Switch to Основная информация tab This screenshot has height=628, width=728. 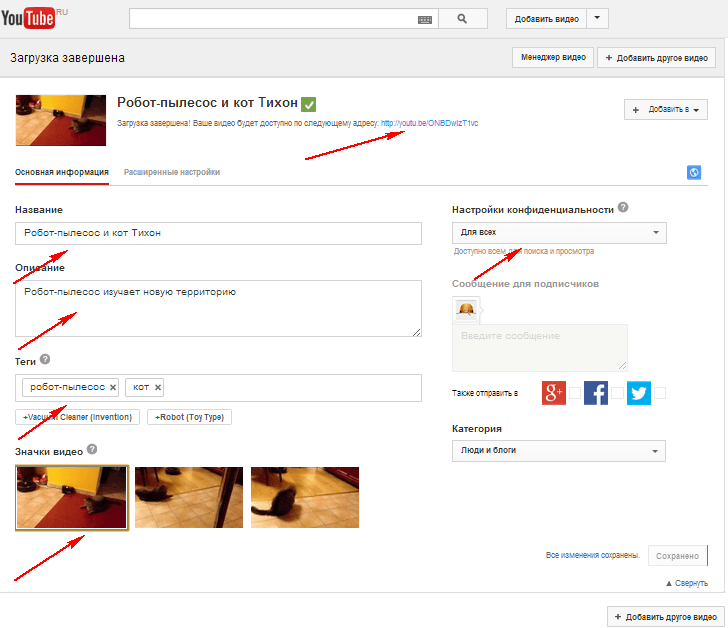coord(62,172)
